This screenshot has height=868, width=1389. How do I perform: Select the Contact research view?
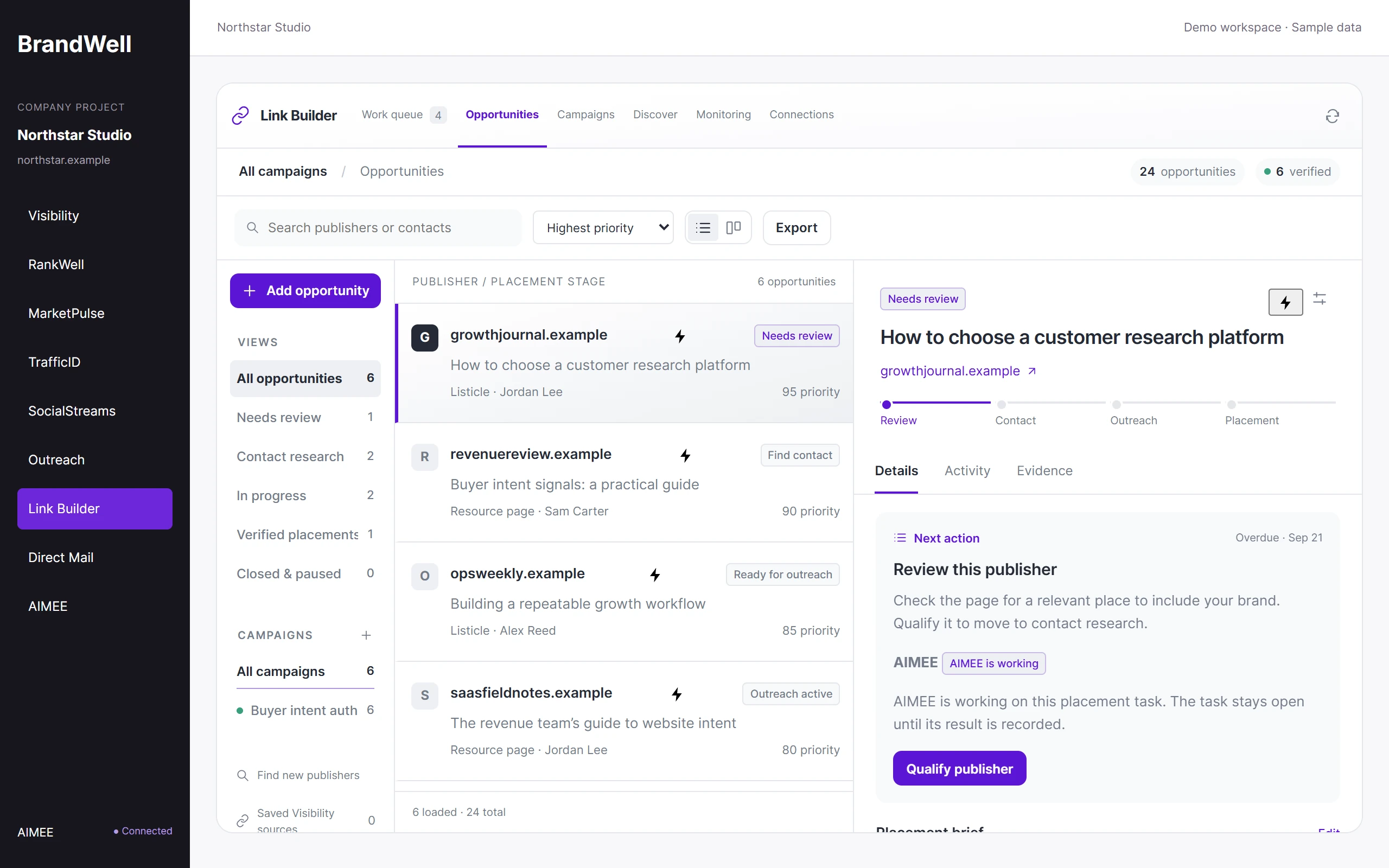305,456
